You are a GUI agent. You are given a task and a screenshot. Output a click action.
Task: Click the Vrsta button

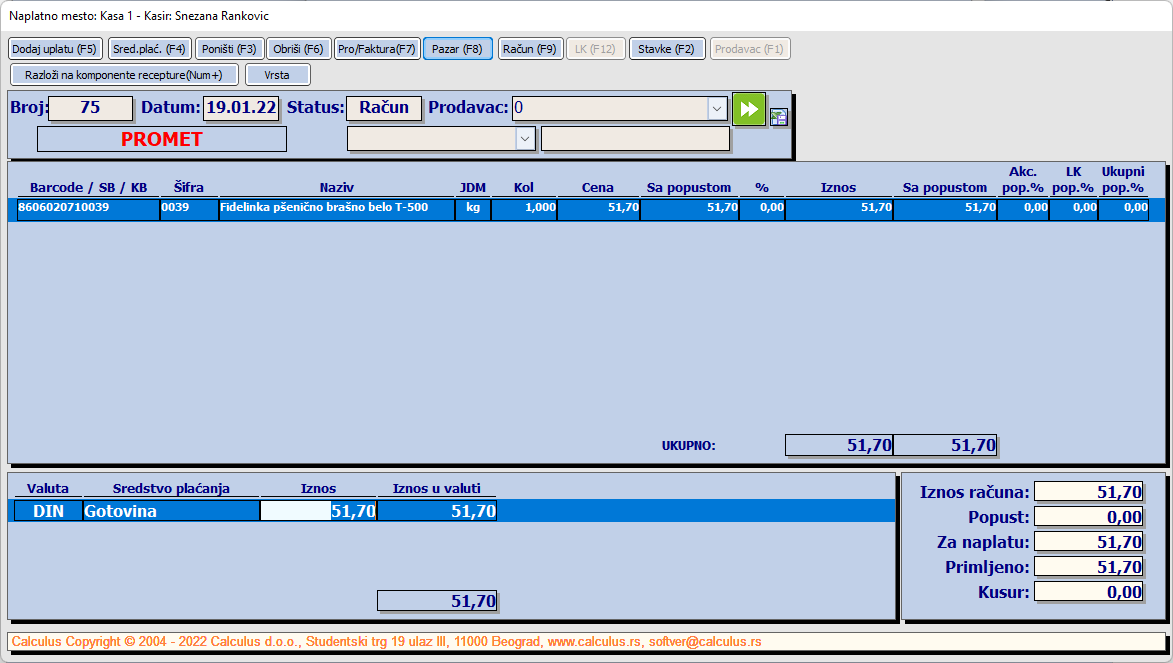(x=278, y=75)
